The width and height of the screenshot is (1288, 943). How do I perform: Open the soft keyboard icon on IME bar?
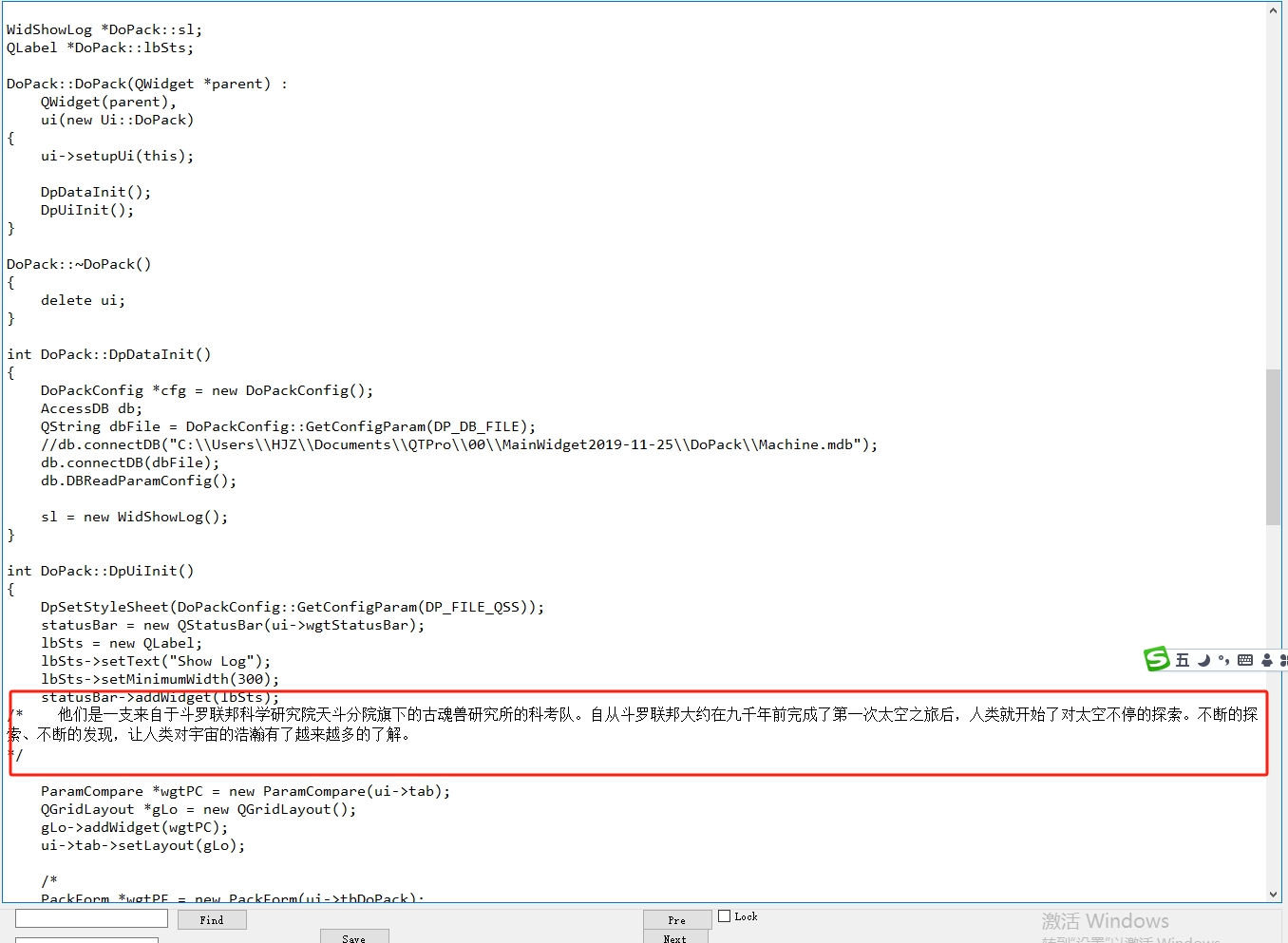click(1245, 660)
